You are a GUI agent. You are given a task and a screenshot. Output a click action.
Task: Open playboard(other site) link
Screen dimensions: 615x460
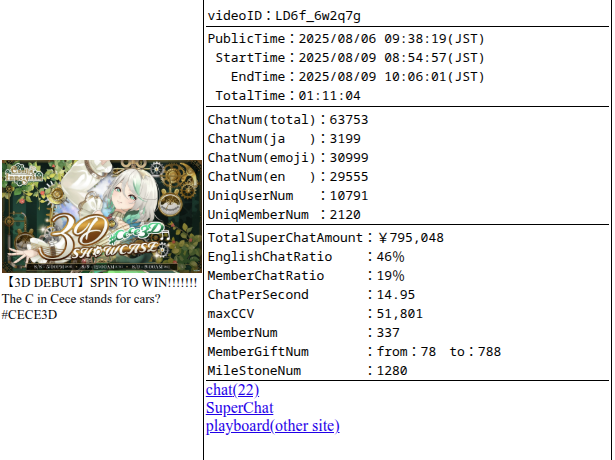(273, 426)
